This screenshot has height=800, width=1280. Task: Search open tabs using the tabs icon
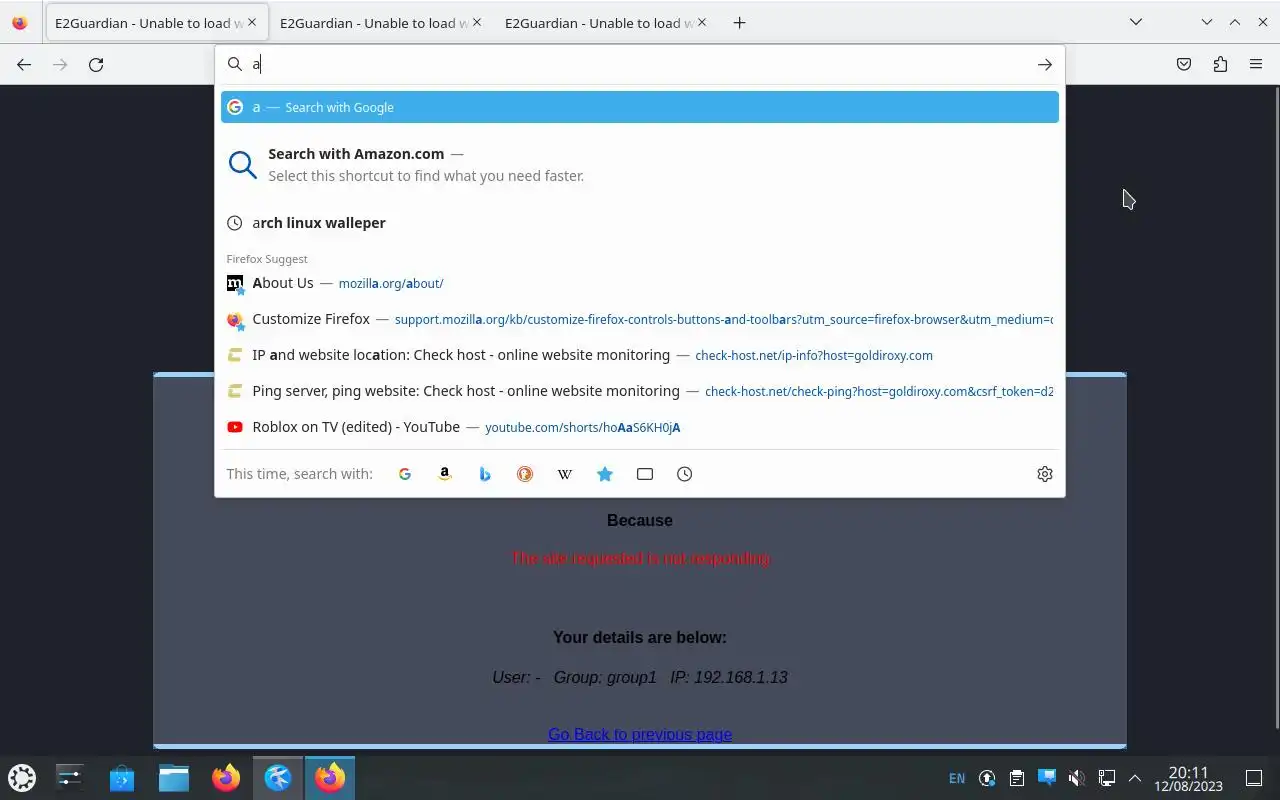(x=645, y=474)
